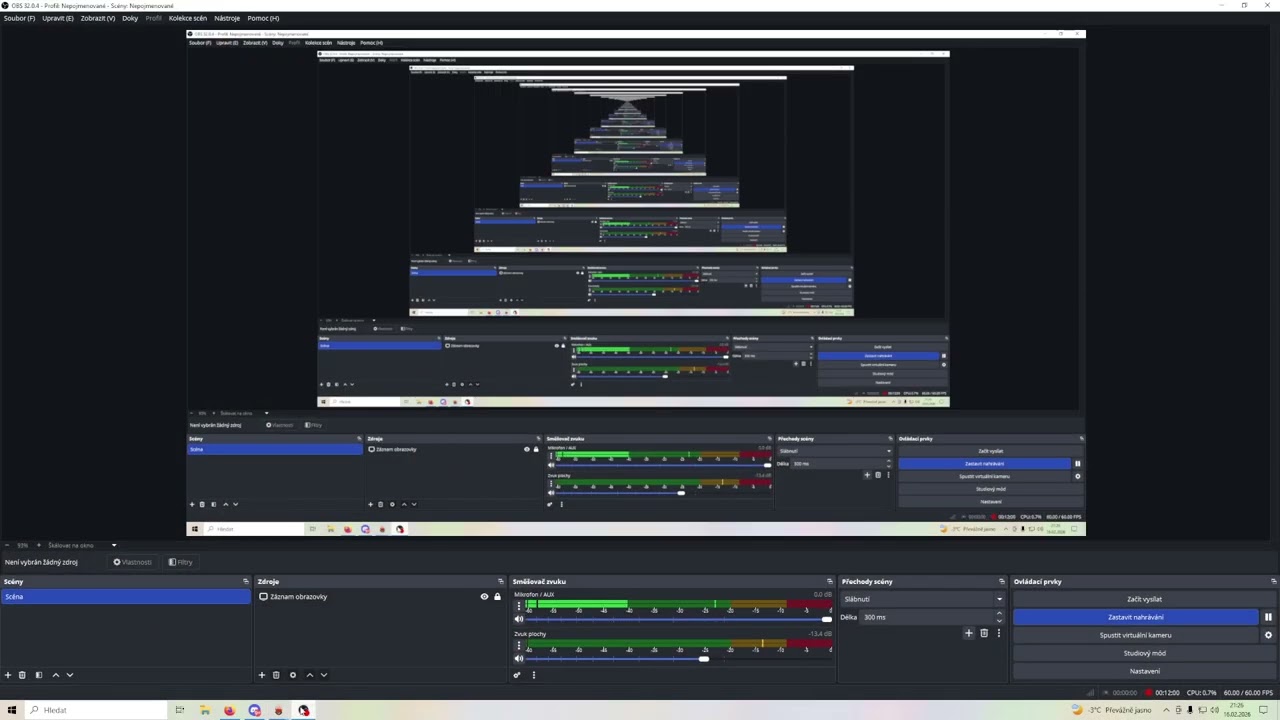Open Mikrofon / AUX three-dot options
Image resolution: width=1280 pixels, height=720 pixels.
pos(518,606)
